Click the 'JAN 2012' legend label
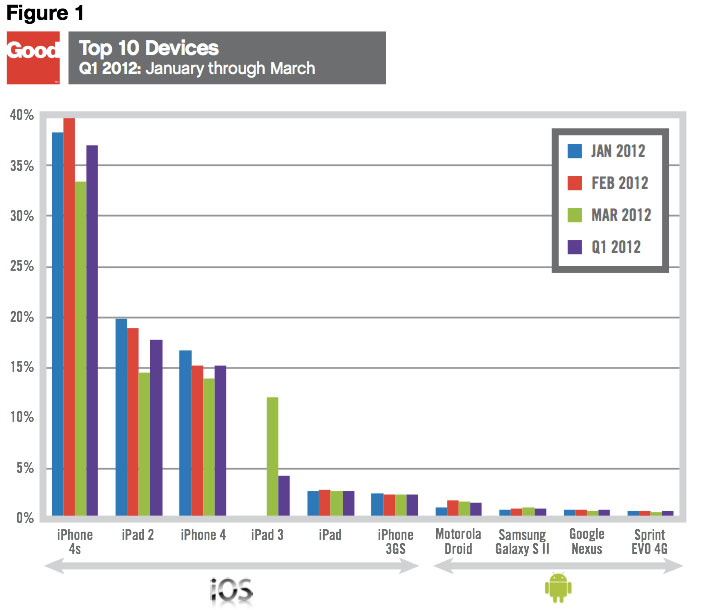 click(x=618, y=151)
